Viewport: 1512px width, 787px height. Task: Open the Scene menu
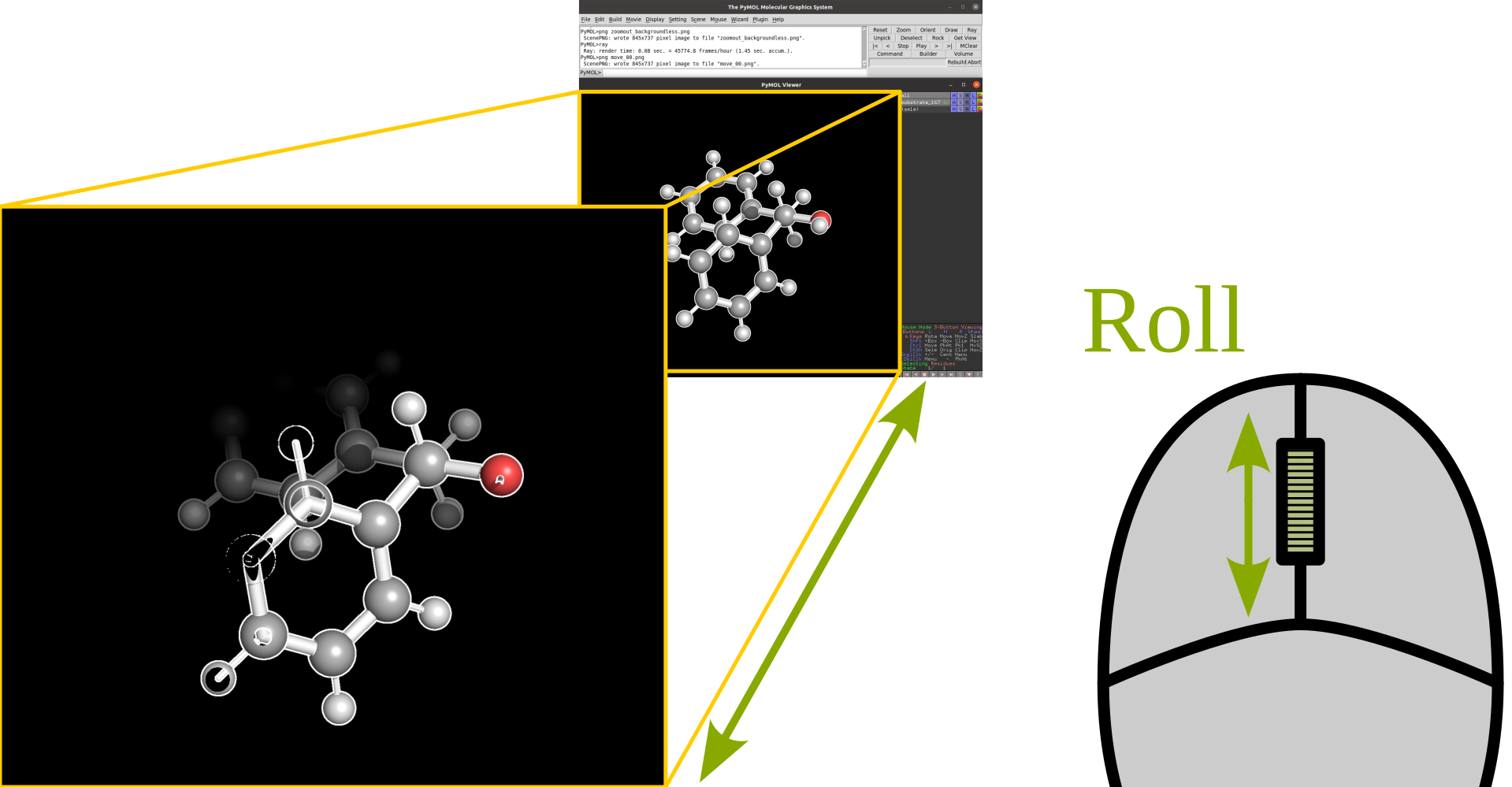point(698,20)
